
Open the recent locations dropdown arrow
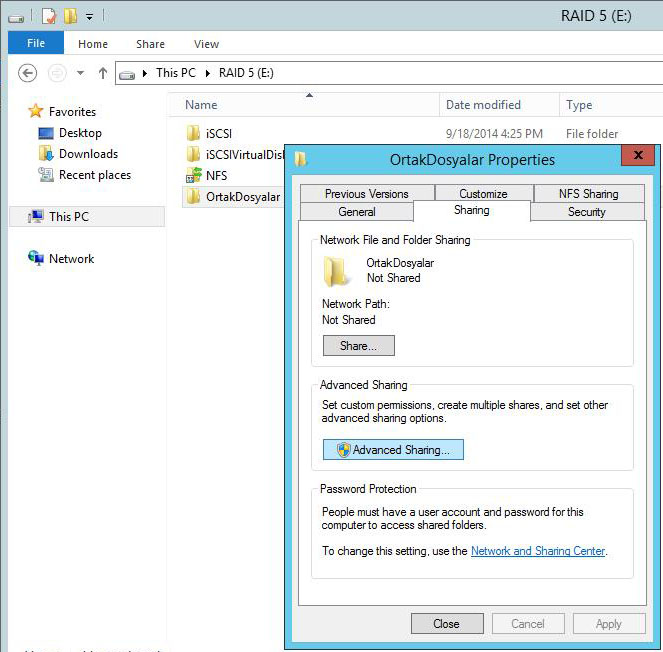coord(80,74)
